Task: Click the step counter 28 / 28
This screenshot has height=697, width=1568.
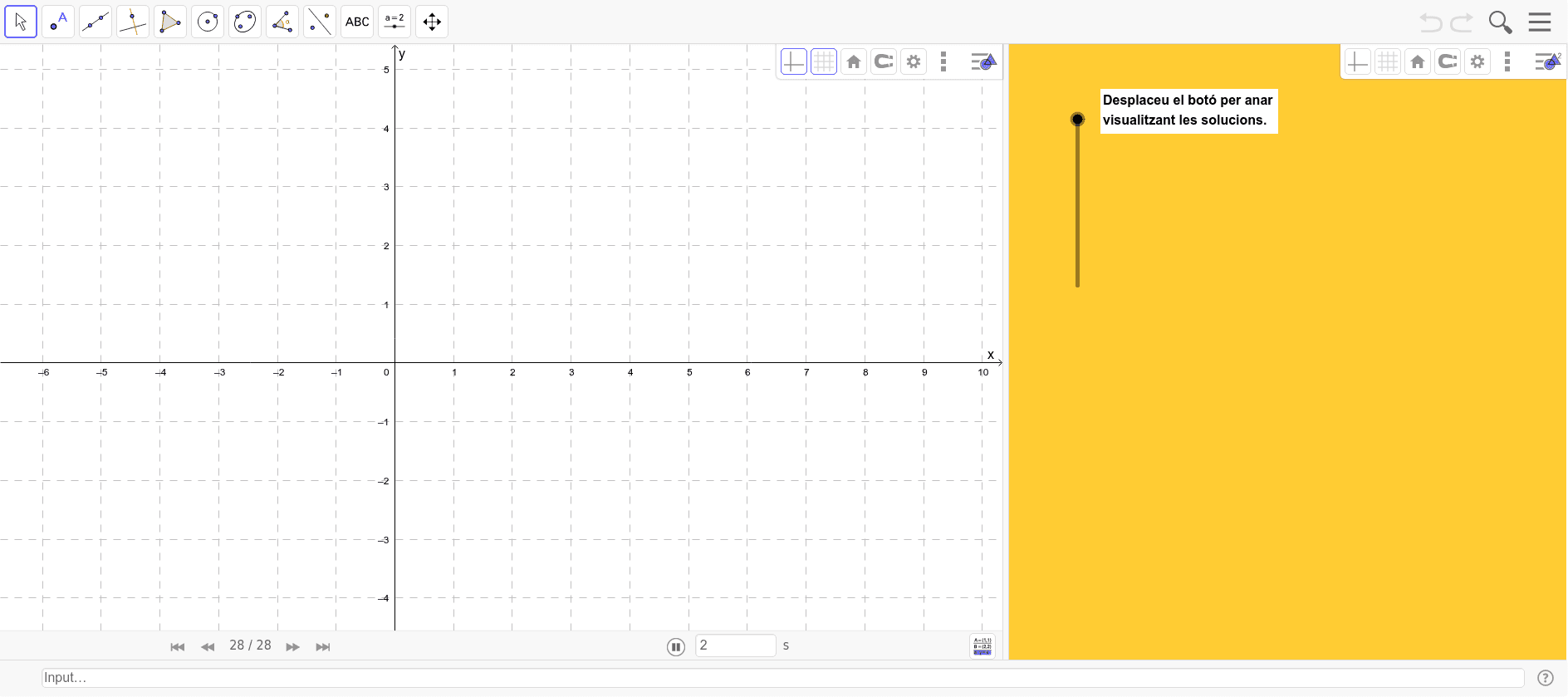Action: pyautogui.click(x=250, y=645)
